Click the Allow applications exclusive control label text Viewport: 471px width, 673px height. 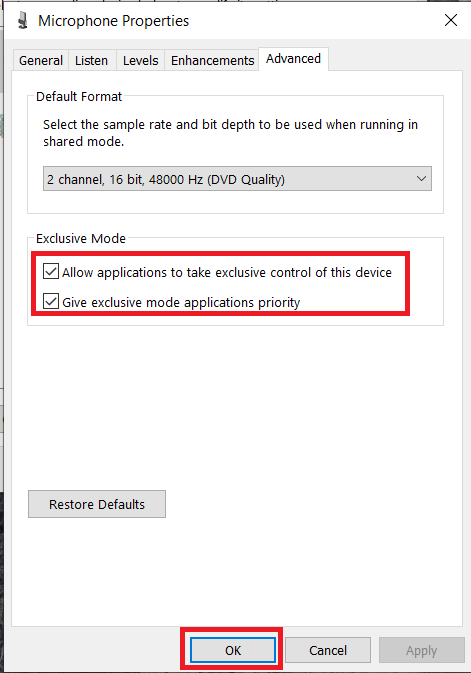(227, 273)
